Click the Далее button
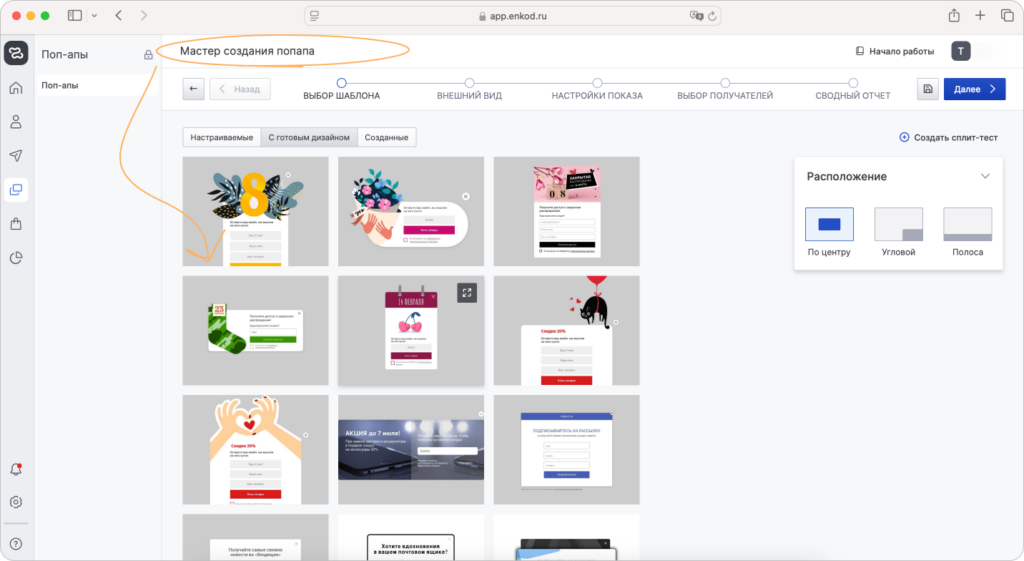Screen dimensions: 1024x561 974,89
